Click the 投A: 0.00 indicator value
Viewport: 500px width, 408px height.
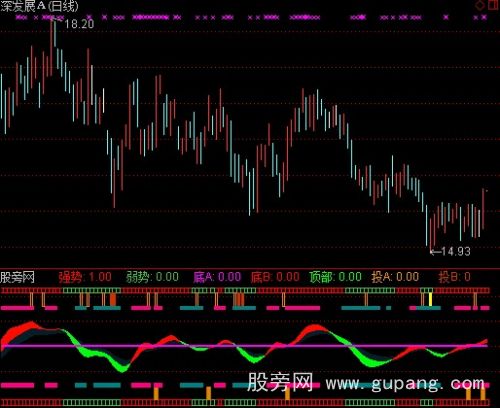pyautogui.click(x=395, y=277)
